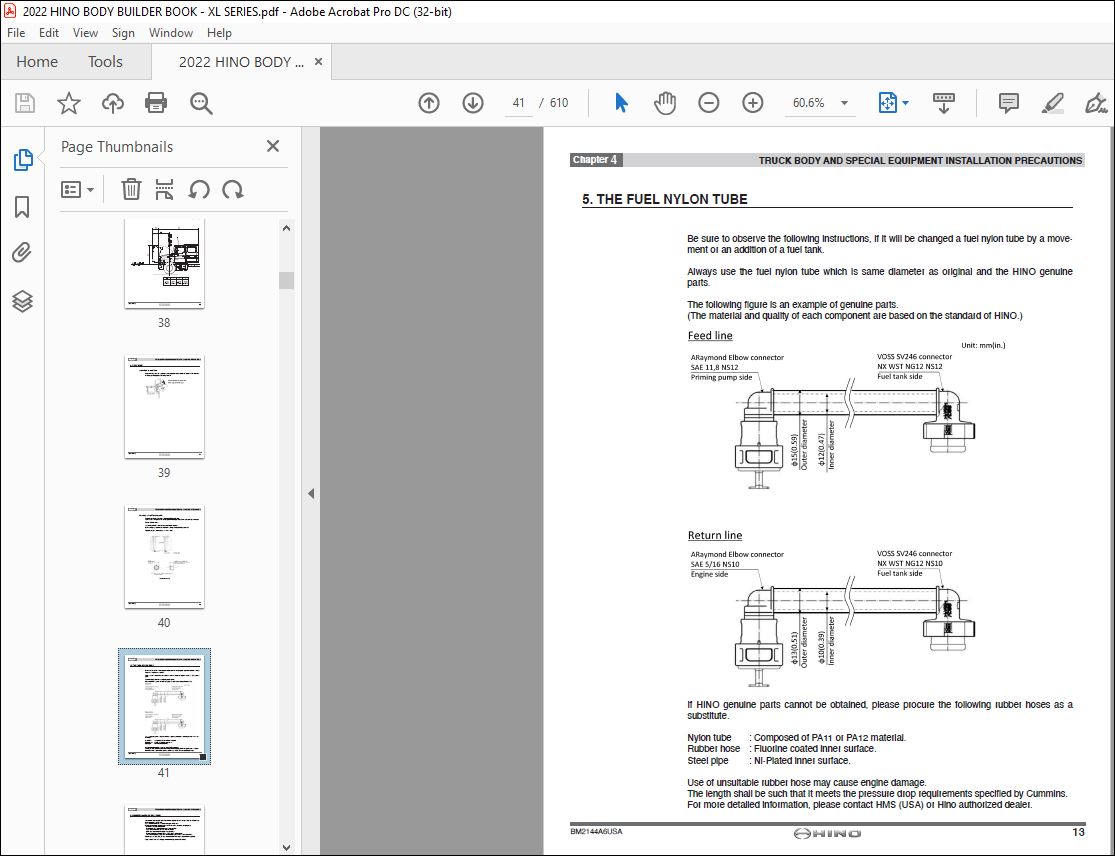Viewport: 1115px width, 856px height.
Task: Click the 'Feed line' label
Action: click(710, 336)
